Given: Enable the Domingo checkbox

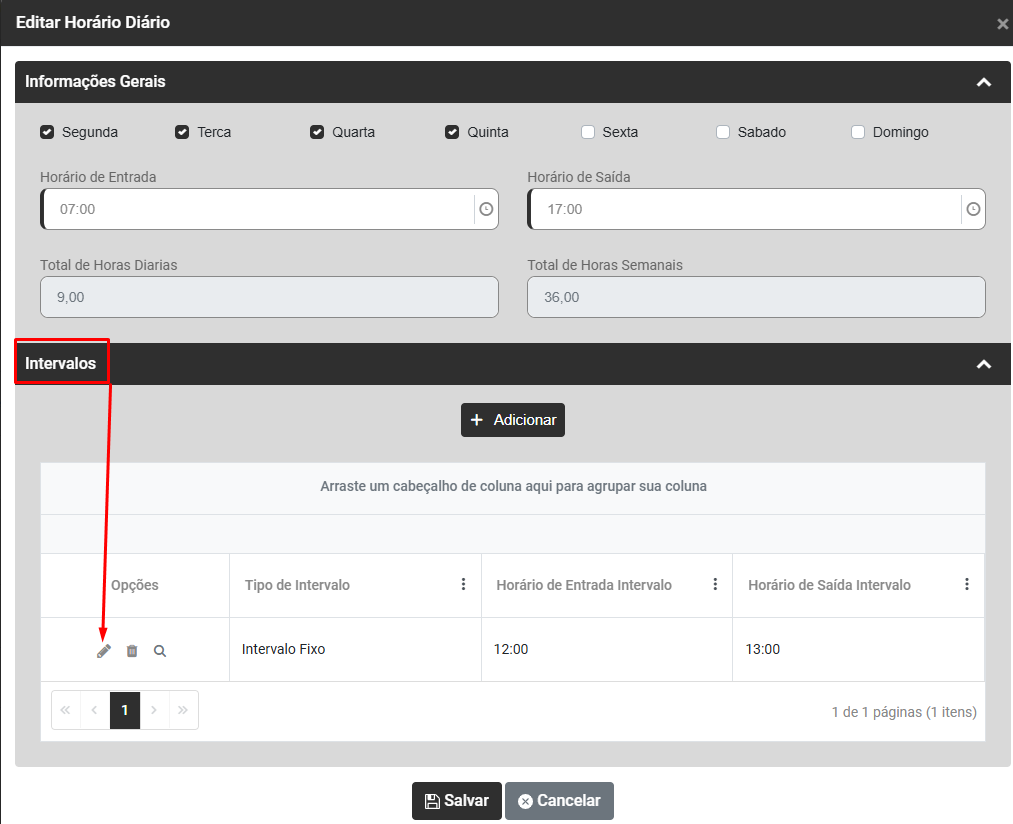Looking at the screenshot, I should (858, 132).
